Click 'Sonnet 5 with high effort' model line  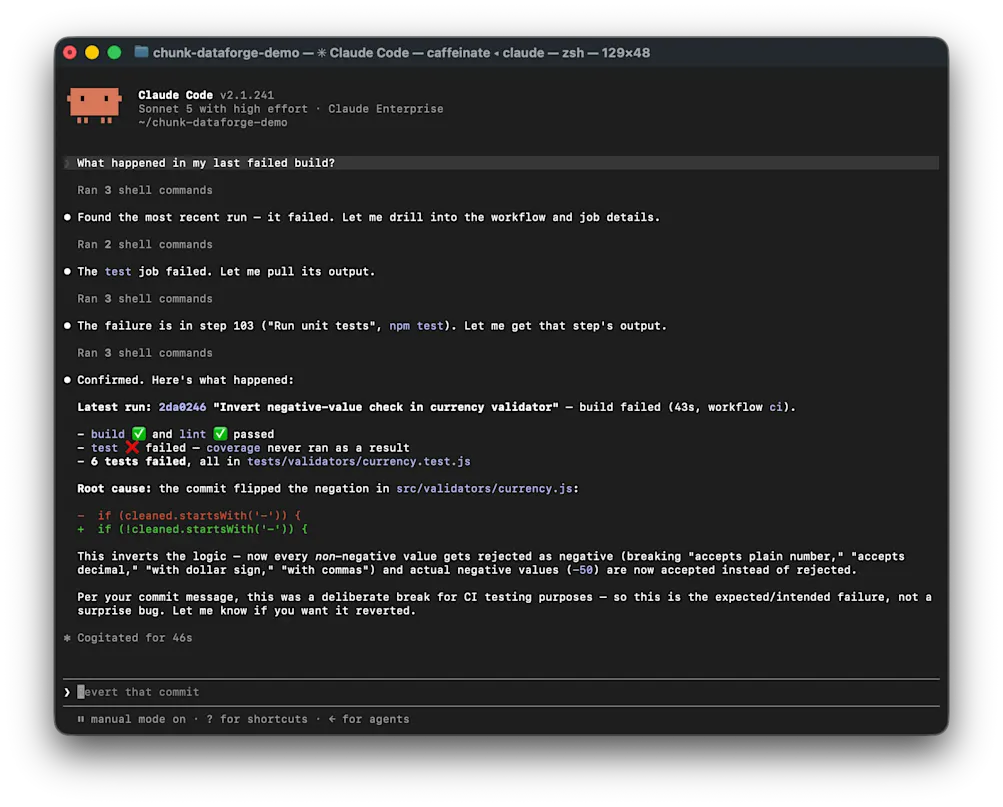223,109
